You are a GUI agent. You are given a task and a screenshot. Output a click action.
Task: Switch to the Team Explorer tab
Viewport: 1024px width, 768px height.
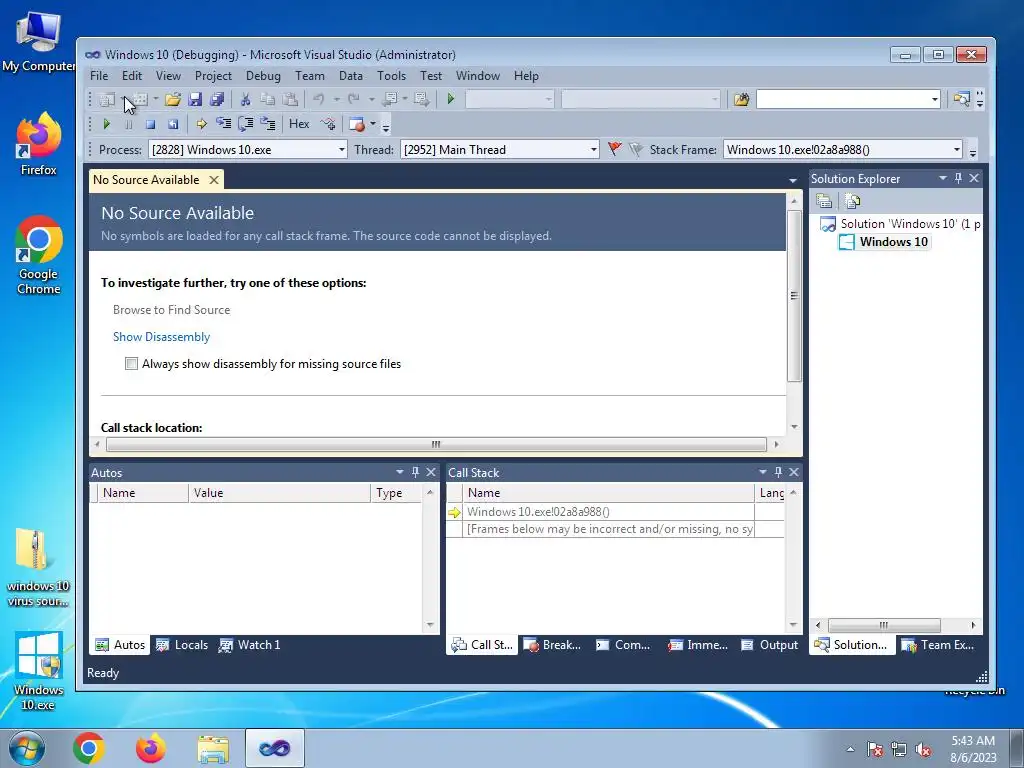tap(937, 645)
